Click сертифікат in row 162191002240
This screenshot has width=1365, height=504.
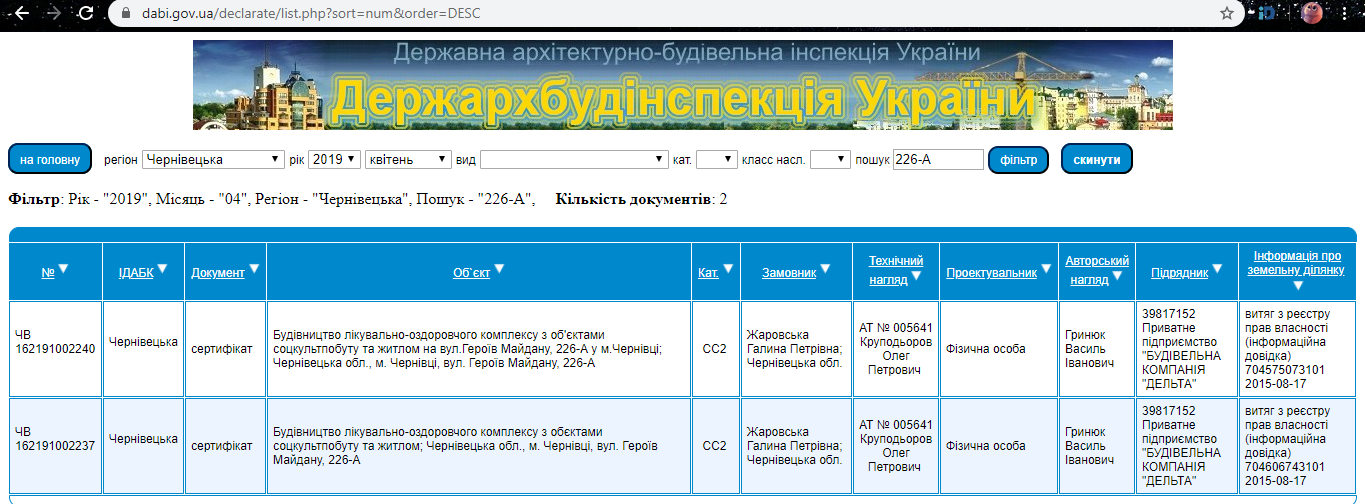pyautogui.click(x=222, y=348)
